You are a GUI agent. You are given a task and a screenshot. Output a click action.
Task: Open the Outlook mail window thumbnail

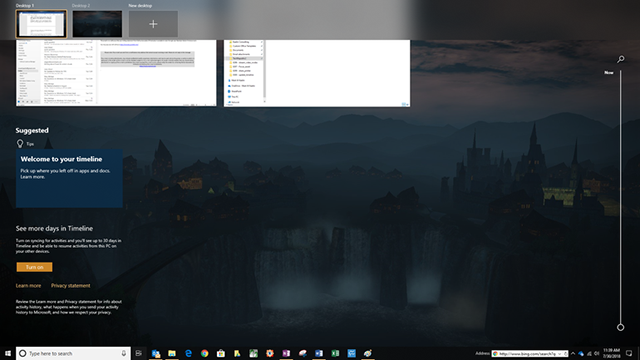[116, 73]
